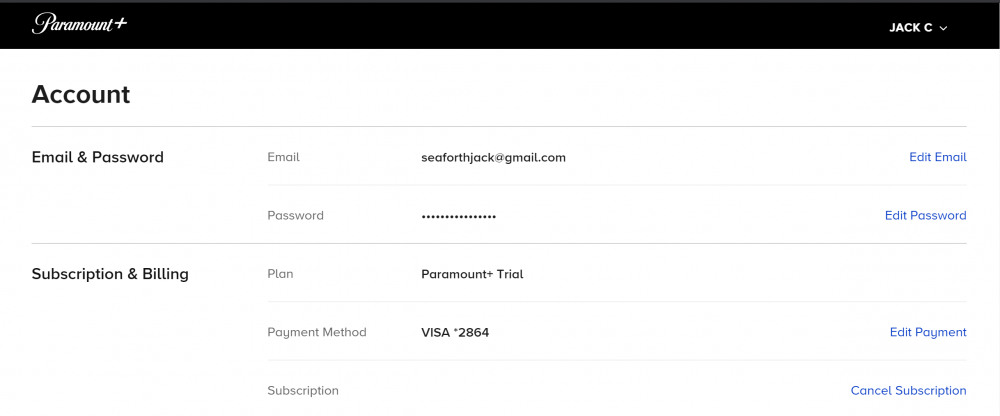Screen dimensions: 1000x416
Task: Click the empty black header bar area
Action: [500, 25]
